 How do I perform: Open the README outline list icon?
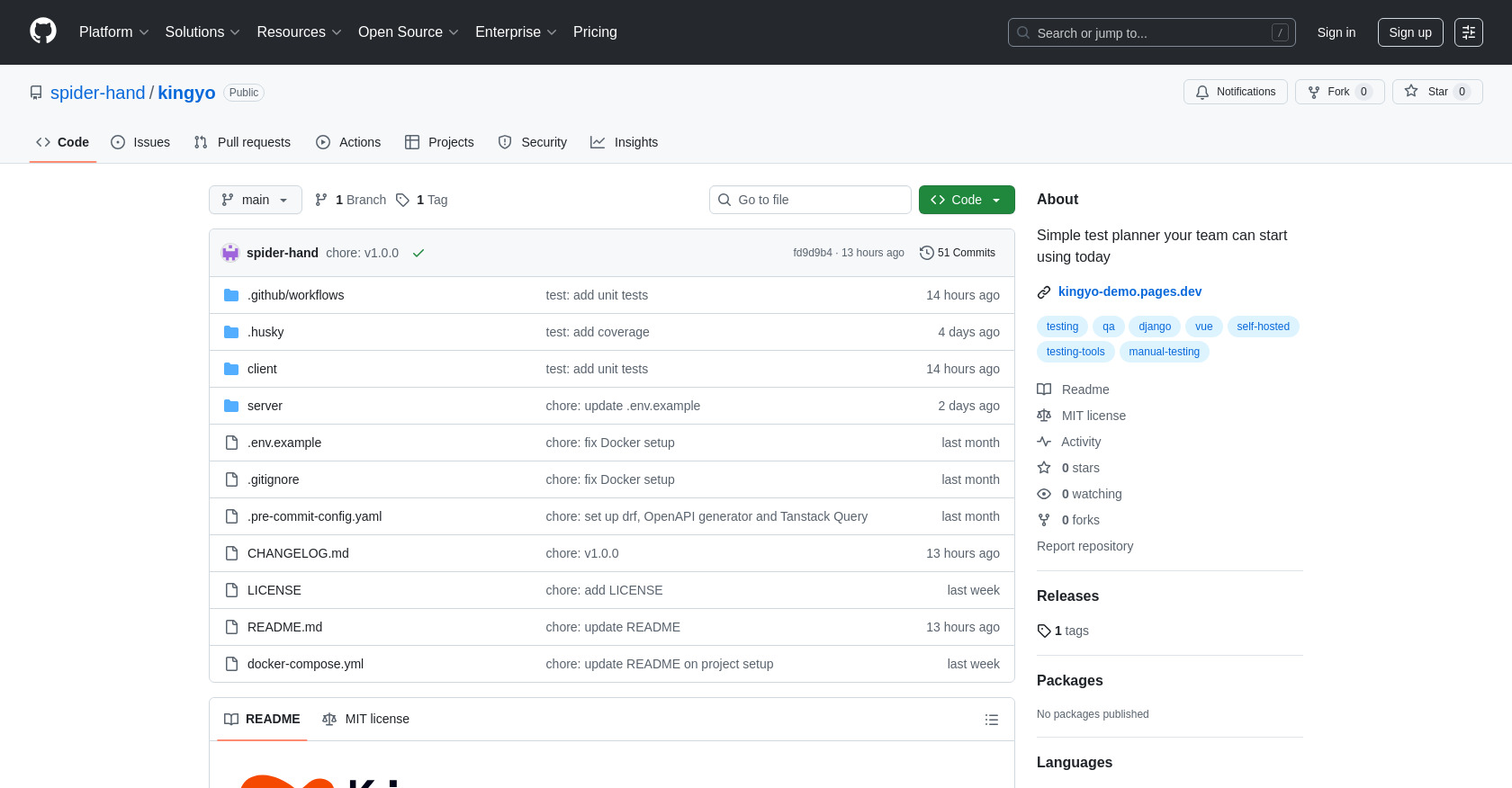(992, 720)
